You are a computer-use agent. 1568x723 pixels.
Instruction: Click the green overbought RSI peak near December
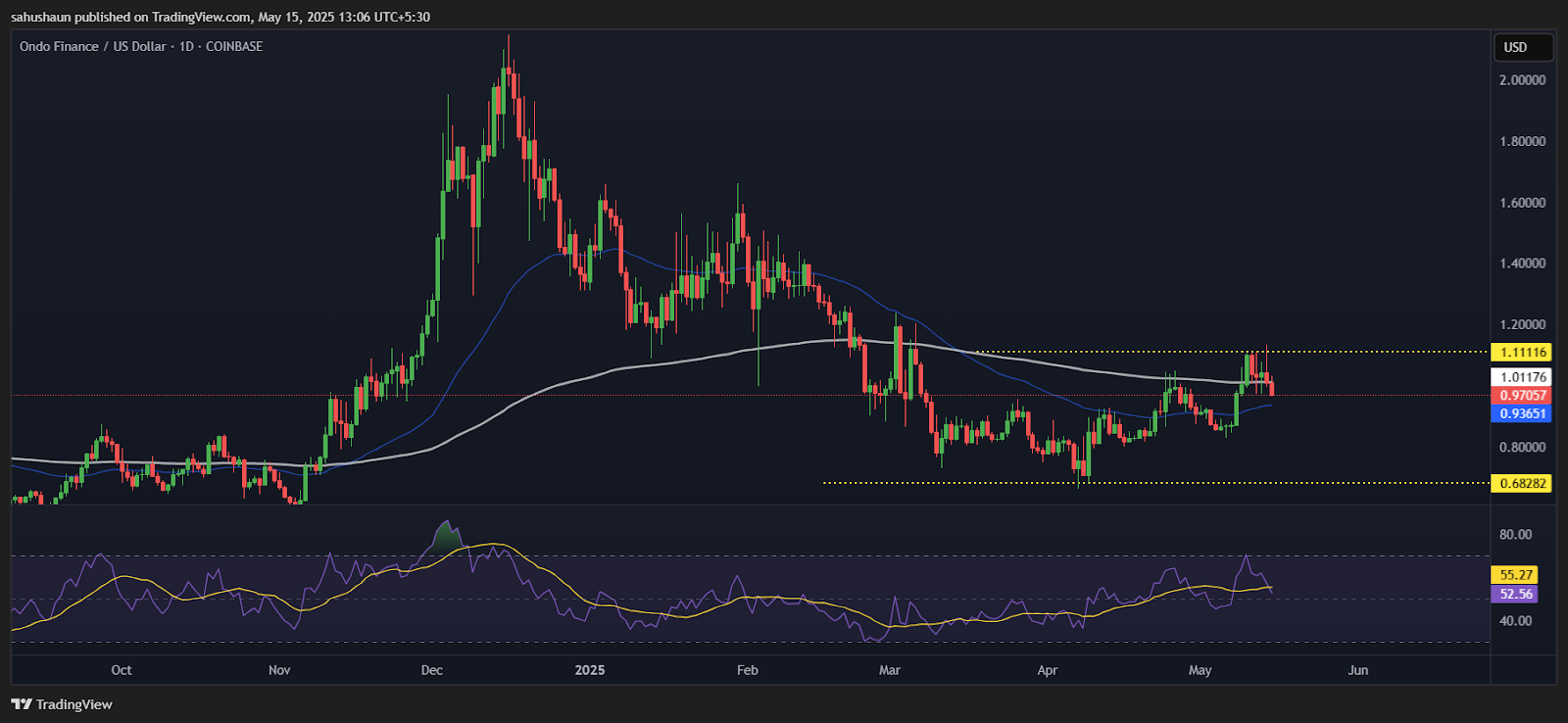pos(448,535)
